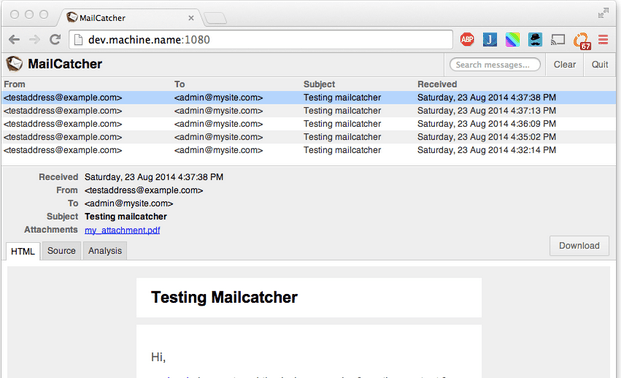Open a new browser tab
This screenshot has width=621, height=381.
click(x=215, y=18)
